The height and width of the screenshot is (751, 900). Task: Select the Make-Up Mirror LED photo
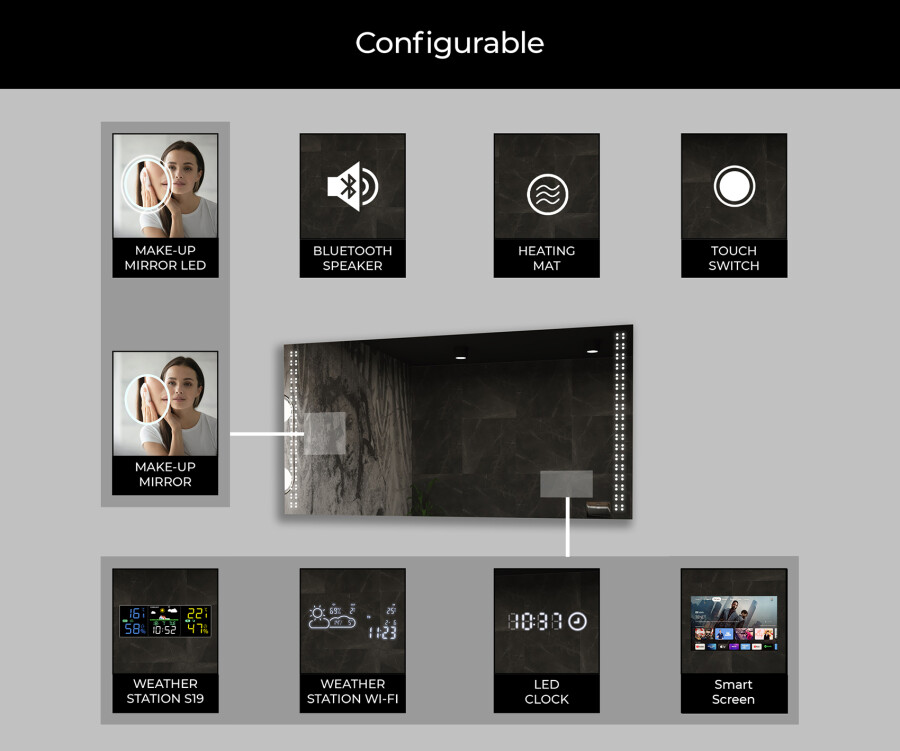(165, 186)
